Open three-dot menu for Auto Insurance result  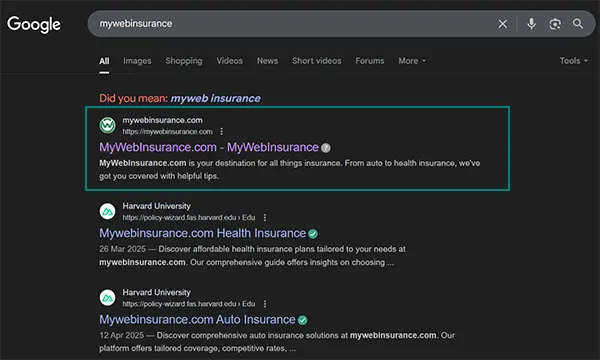(265, 304)
